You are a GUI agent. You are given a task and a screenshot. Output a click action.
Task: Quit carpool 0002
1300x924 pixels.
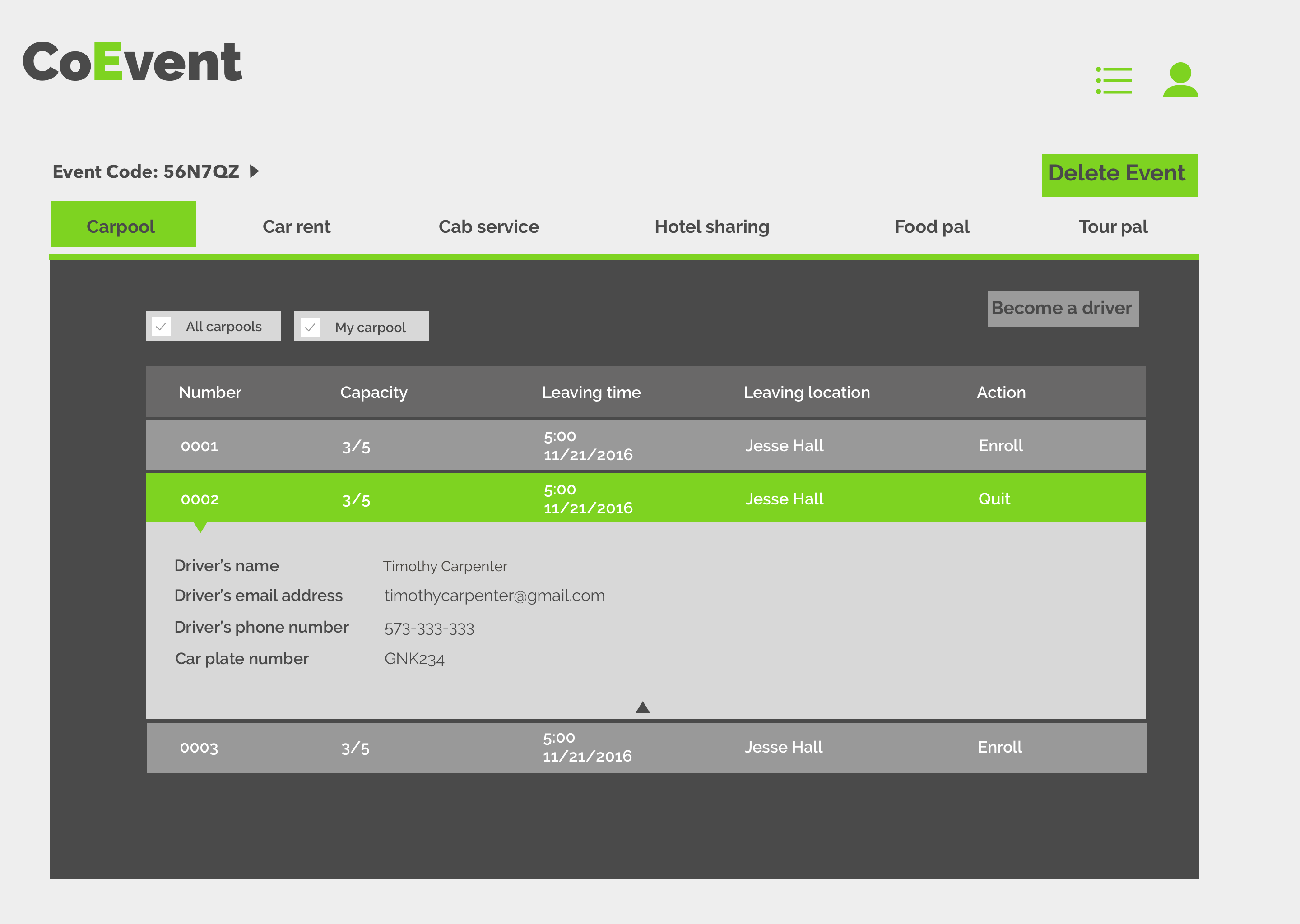pyautogui.click(x=994, y=499)
